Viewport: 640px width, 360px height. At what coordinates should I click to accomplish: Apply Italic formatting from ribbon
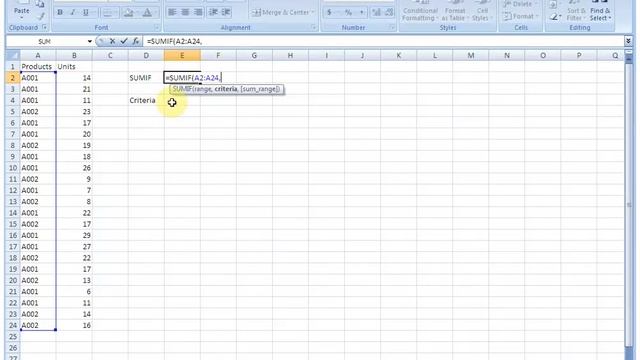click(73, 12)
